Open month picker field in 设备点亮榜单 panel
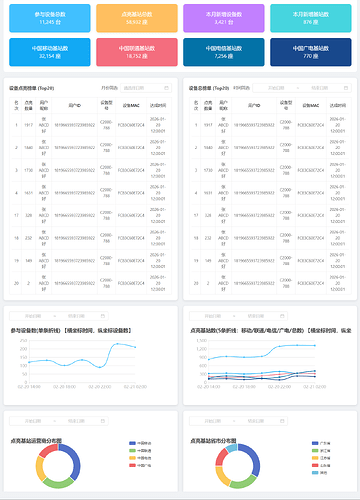Image resolution: width=360 pixels, height=500 pixels. point(146,88)
